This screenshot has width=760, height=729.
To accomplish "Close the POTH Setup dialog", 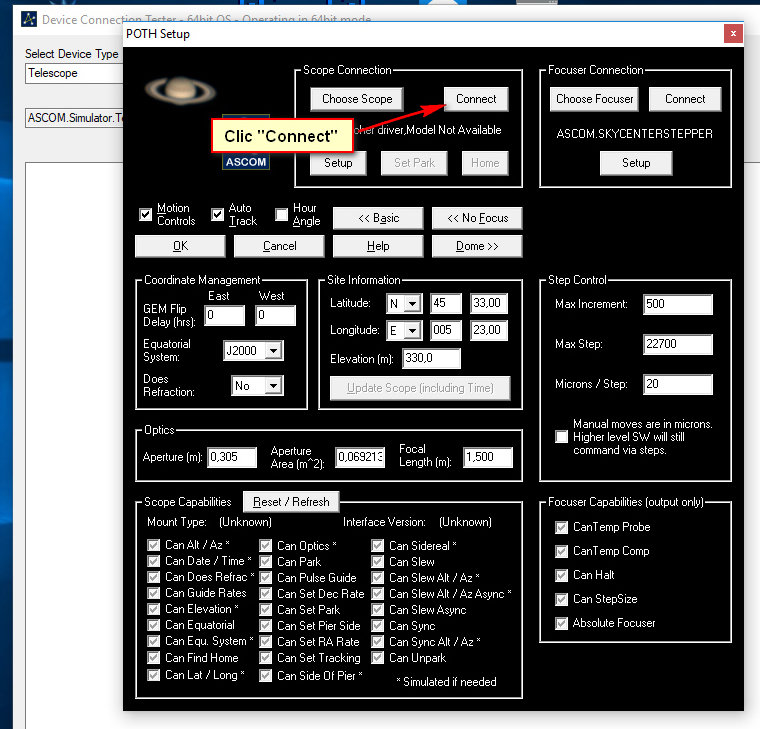I will point(733,33).
